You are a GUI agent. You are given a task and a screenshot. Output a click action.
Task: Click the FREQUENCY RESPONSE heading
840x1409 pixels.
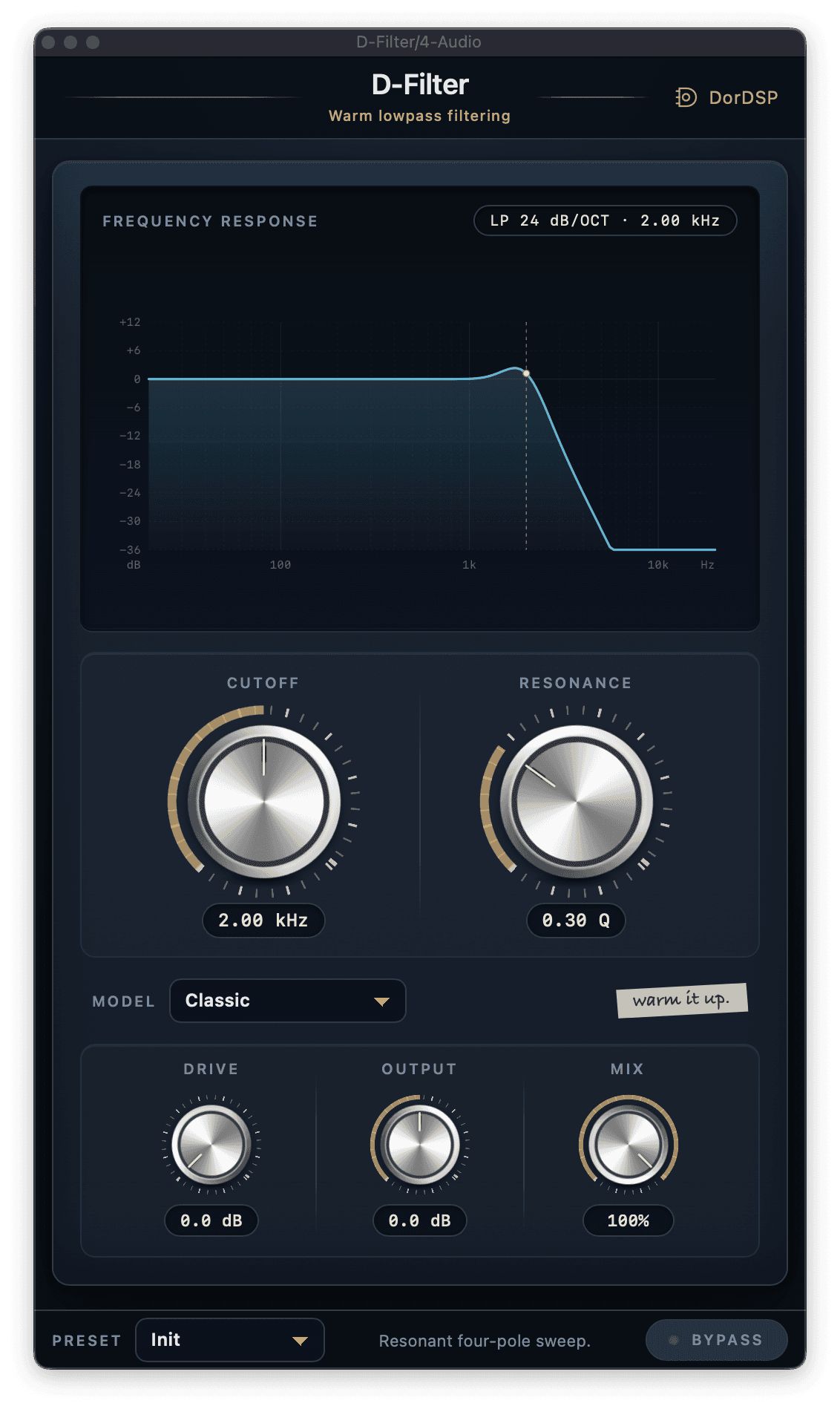[x=210, y=221]
